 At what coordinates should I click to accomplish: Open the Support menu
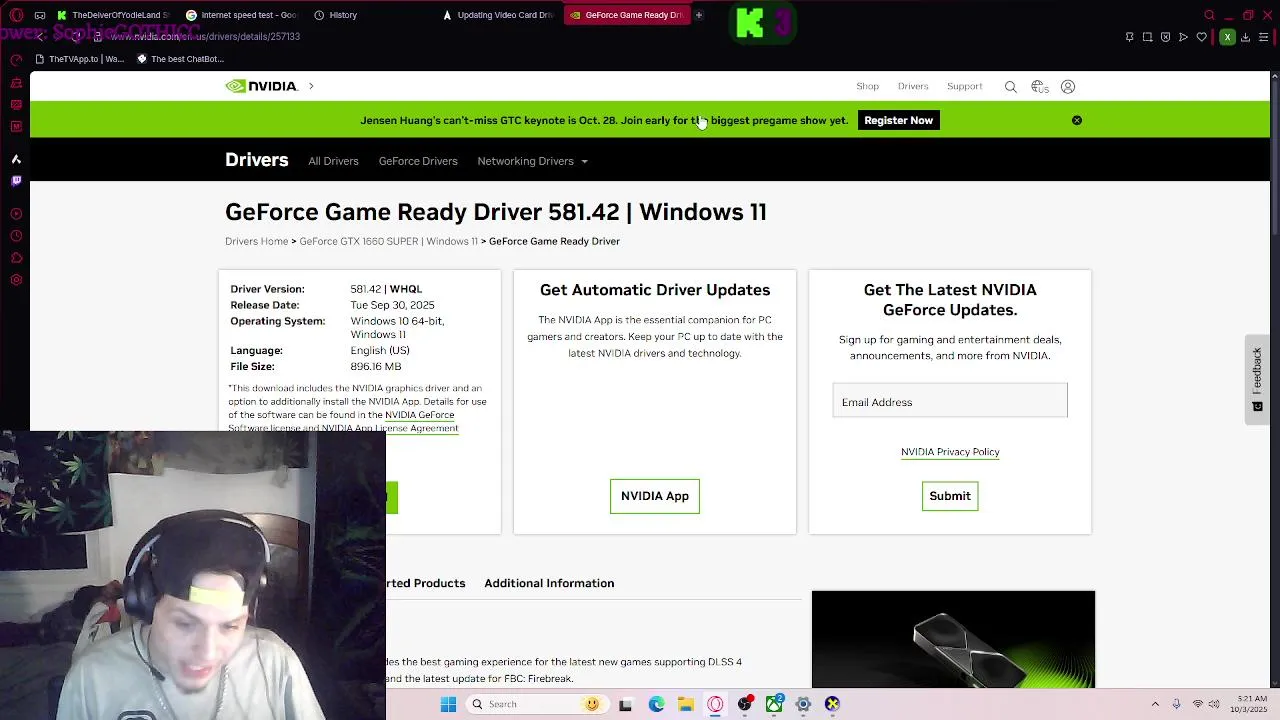tap(965, 86)
